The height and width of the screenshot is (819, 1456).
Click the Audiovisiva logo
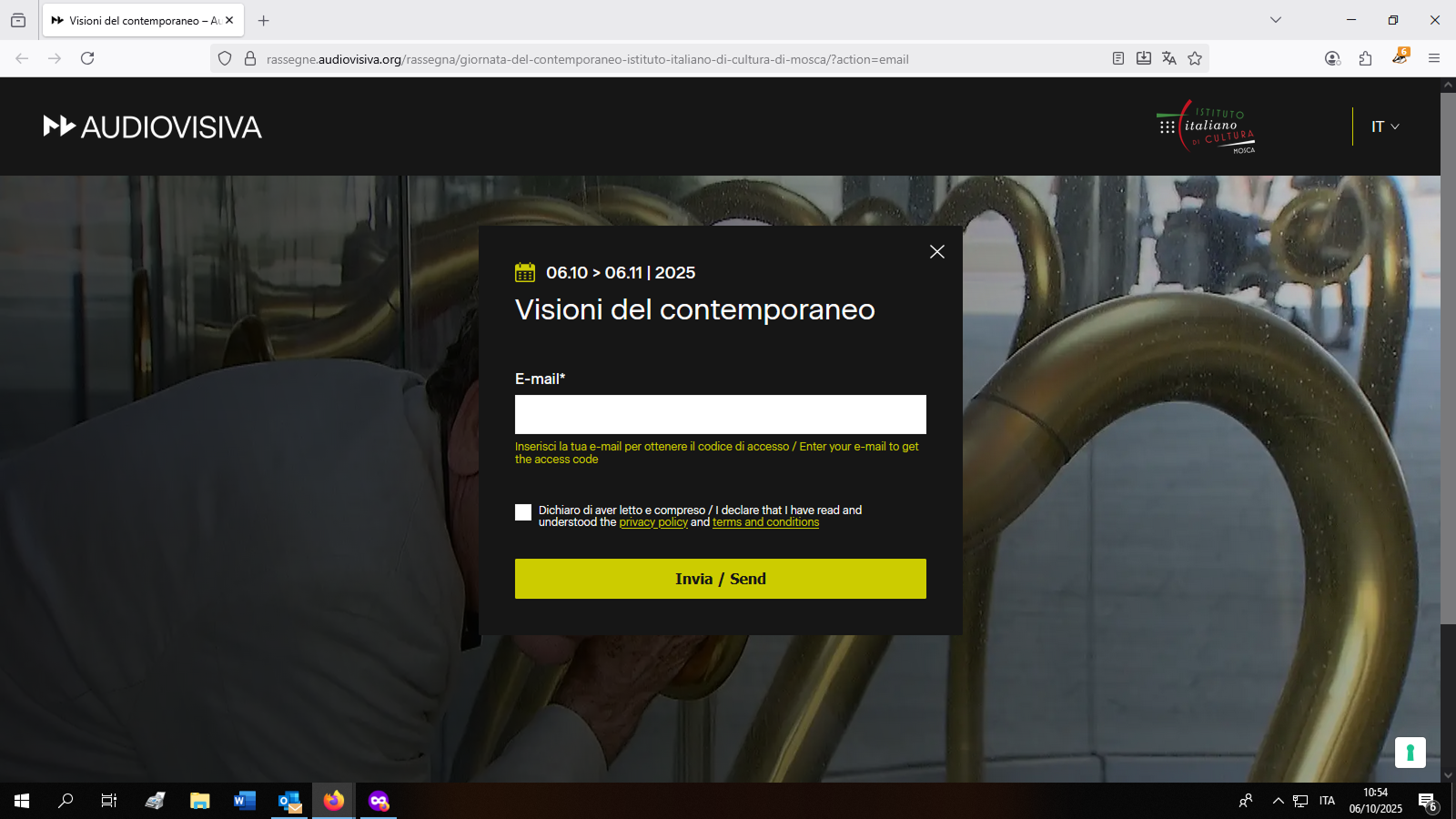pos(153,126)
